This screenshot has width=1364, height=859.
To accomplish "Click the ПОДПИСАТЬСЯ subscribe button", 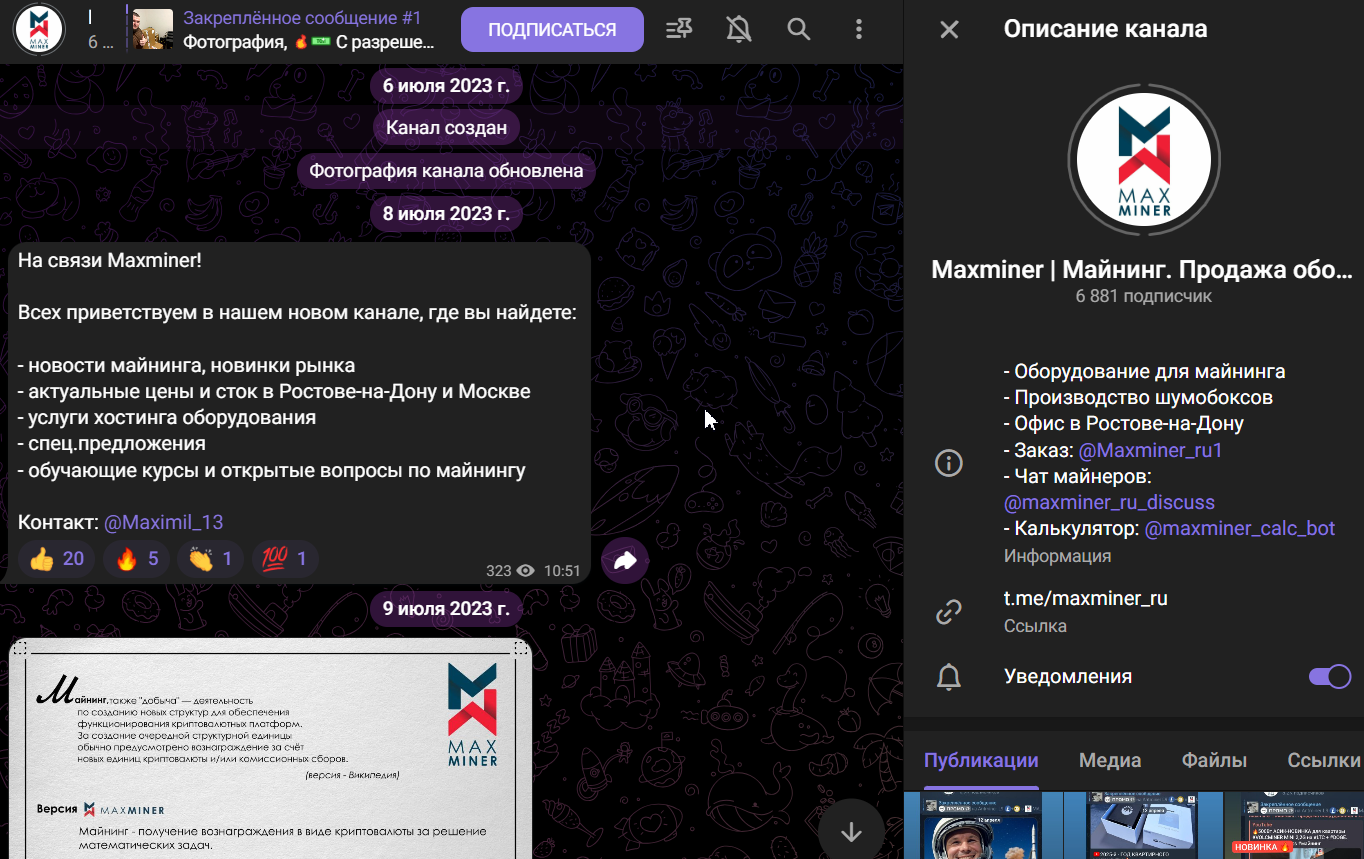I will click(552, 30).
